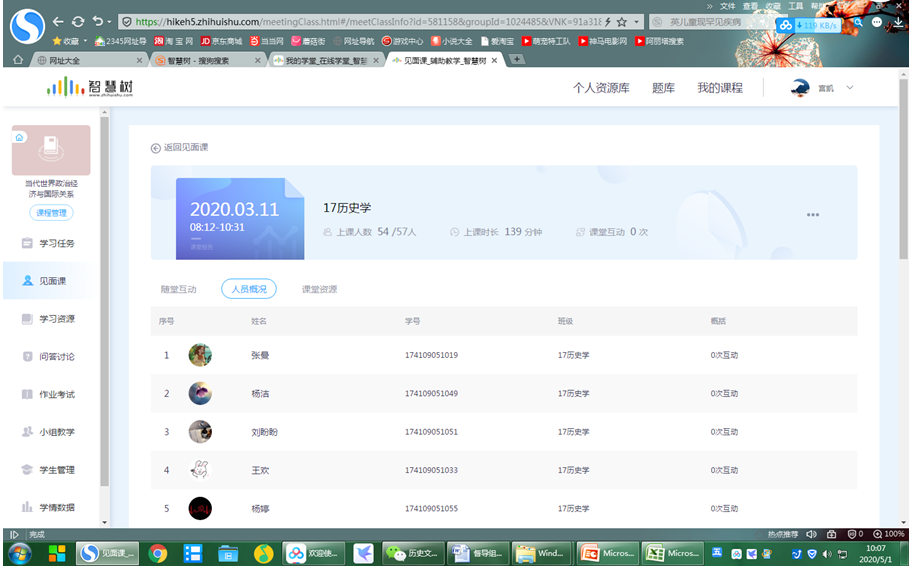The width and height of the screenshot is (912, 569).
Task: Expand the user profile dropdown arrow
Action: point(850,88)
